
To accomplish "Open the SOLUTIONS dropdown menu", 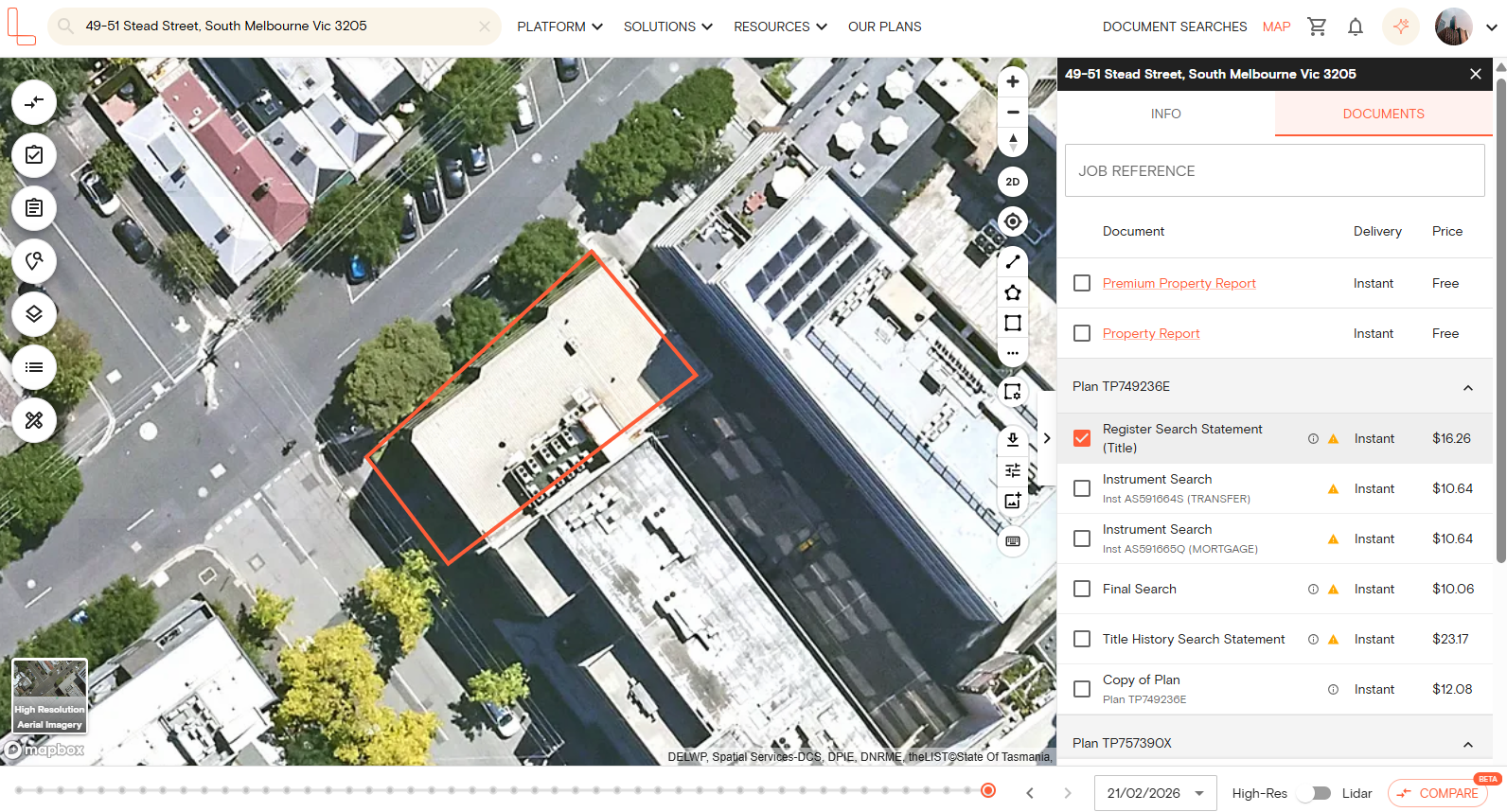I will tap(668, 26).
